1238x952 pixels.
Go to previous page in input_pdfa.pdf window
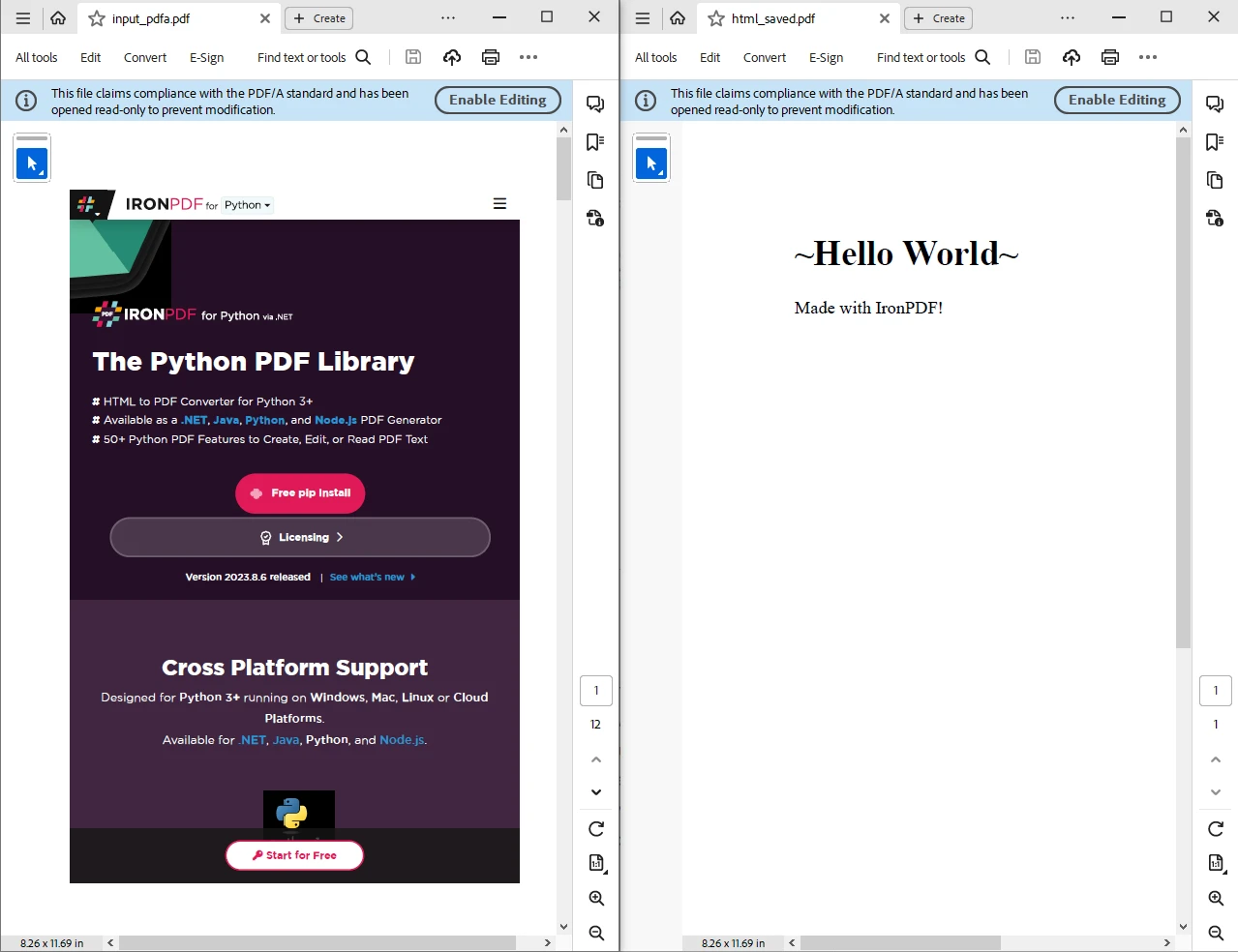tap(596, 760)
